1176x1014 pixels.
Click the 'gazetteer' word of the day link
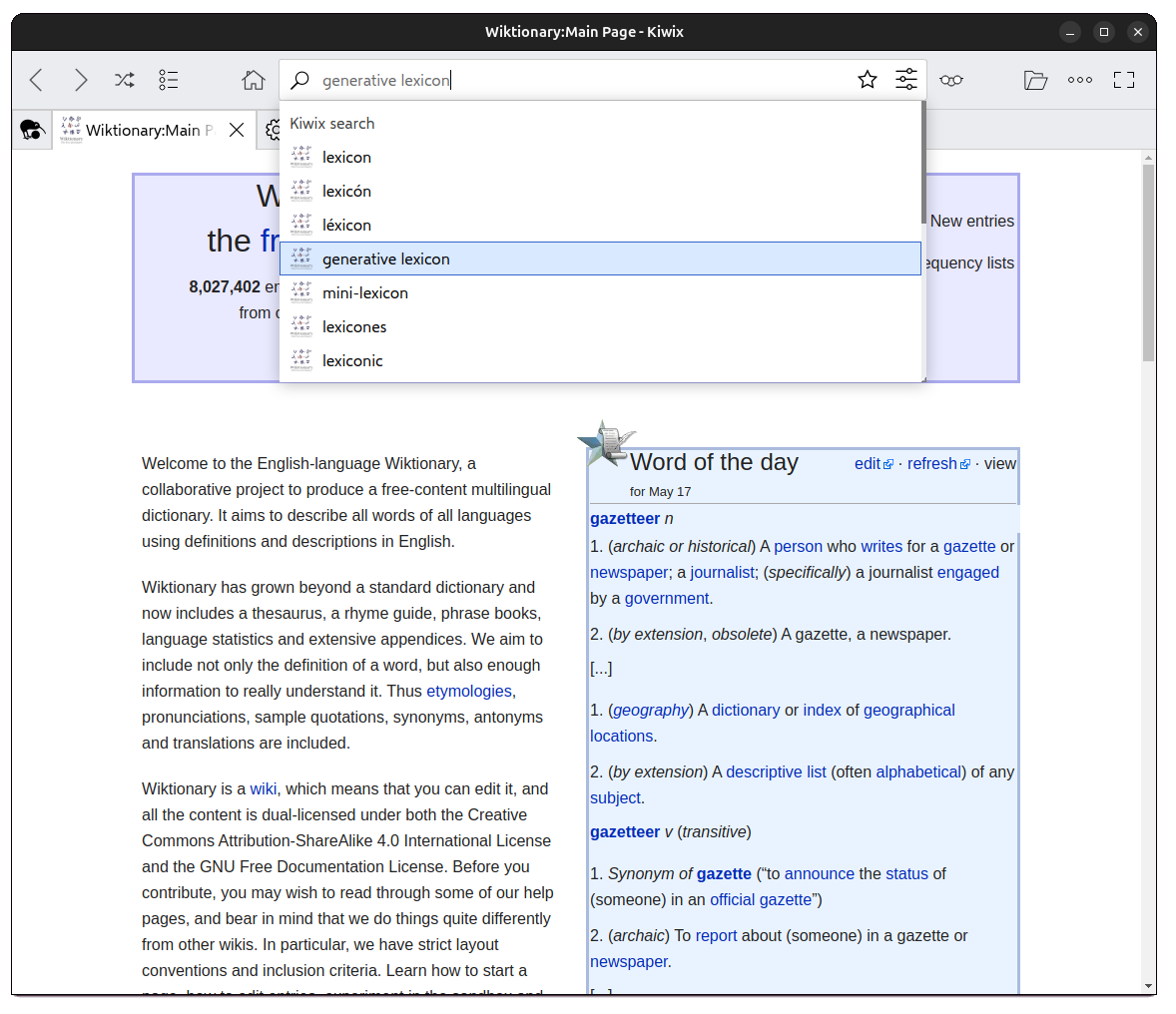coord(625,518)
